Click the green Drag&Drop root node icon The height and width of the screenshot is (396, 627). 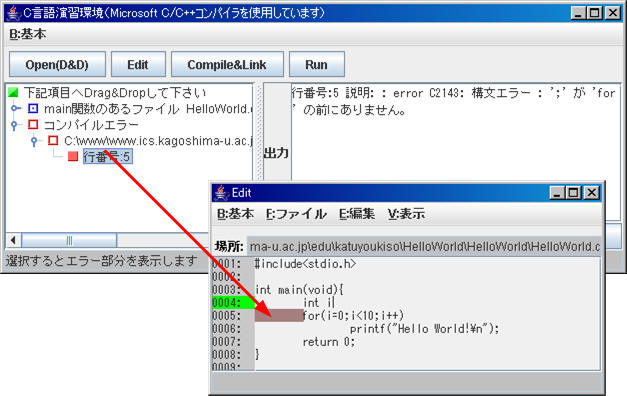(13, 93)
